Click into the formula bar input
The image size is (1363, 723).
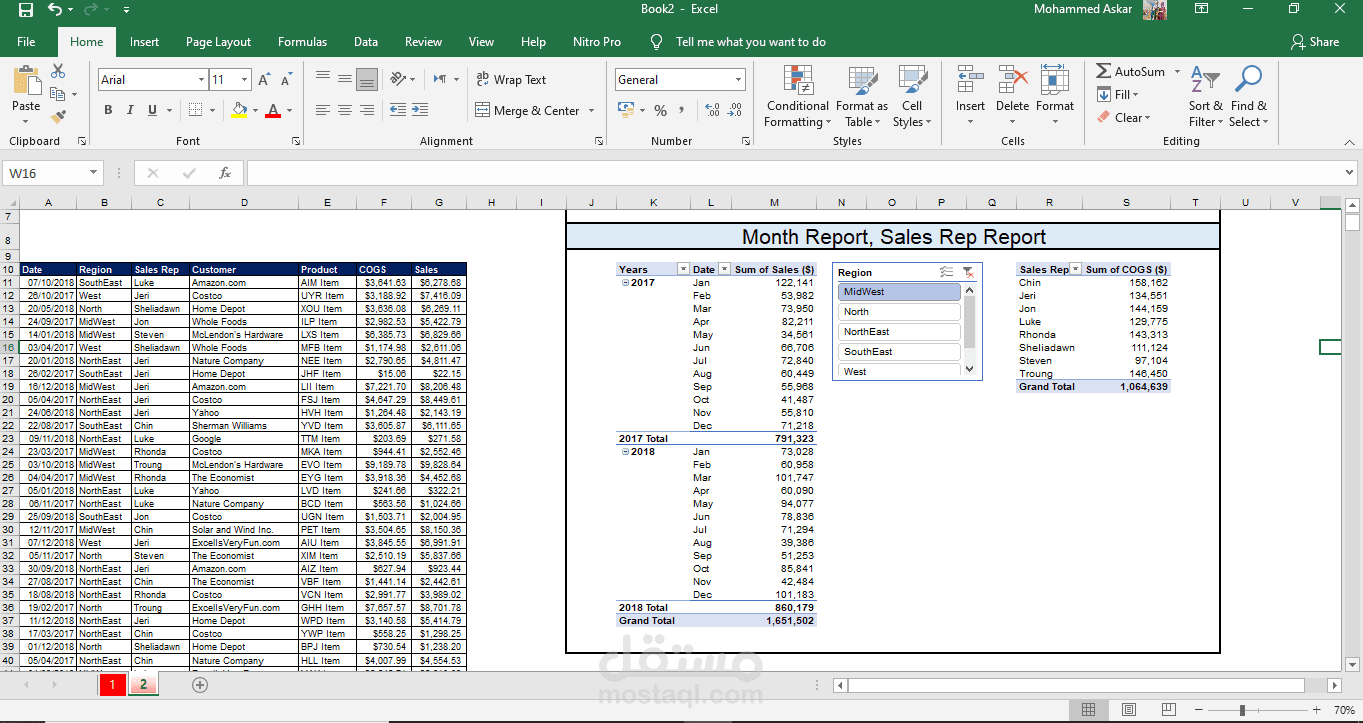coord(795,173)
